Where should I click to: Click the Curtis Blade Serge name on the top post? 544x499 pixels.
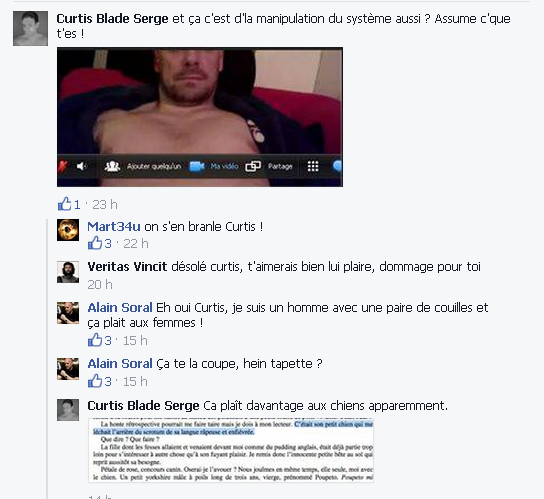[x=112, y=18]
